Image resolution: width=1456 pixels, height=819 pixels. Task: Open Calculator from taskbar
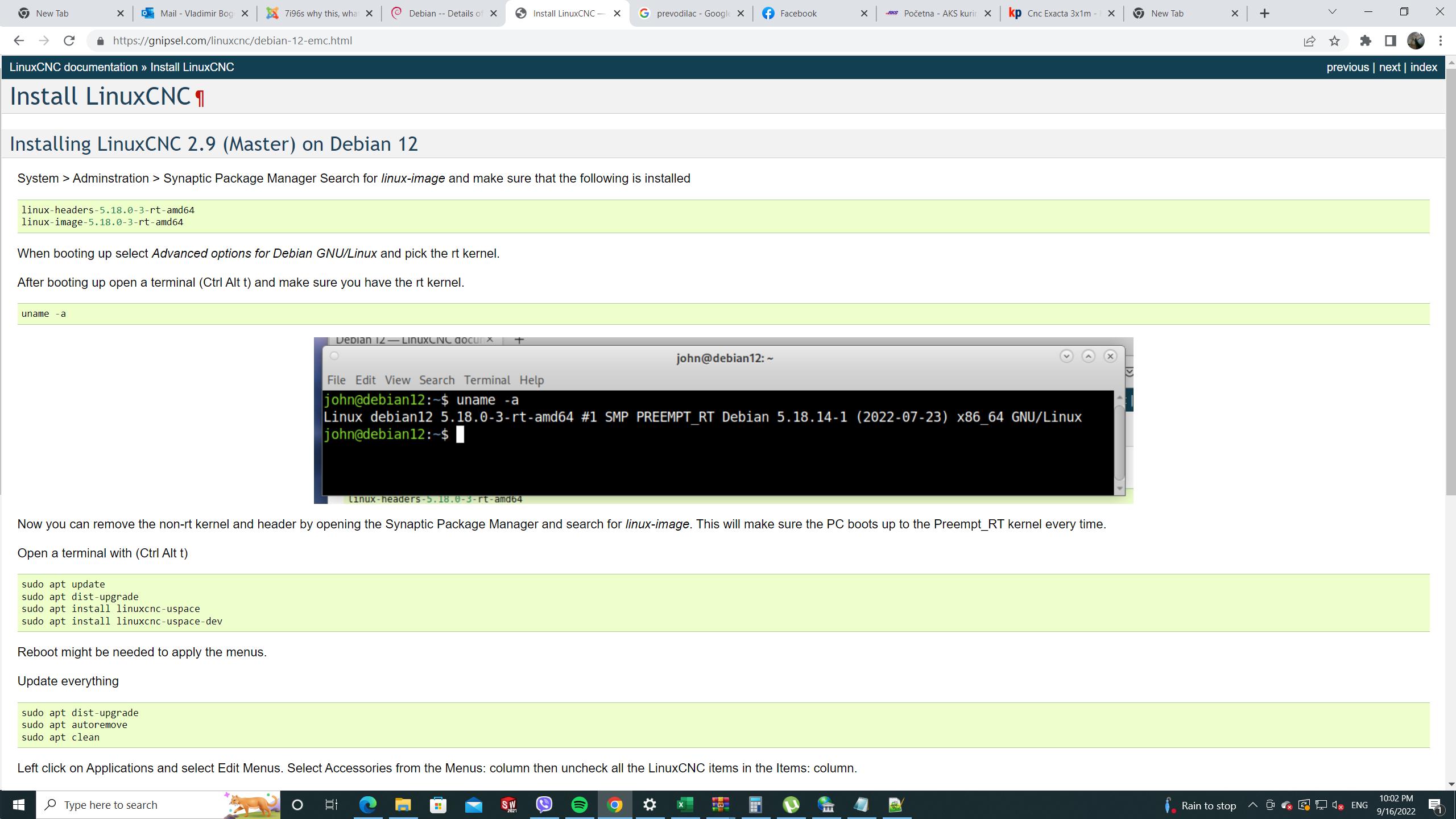pyautogui.click(x=756, y=805)
